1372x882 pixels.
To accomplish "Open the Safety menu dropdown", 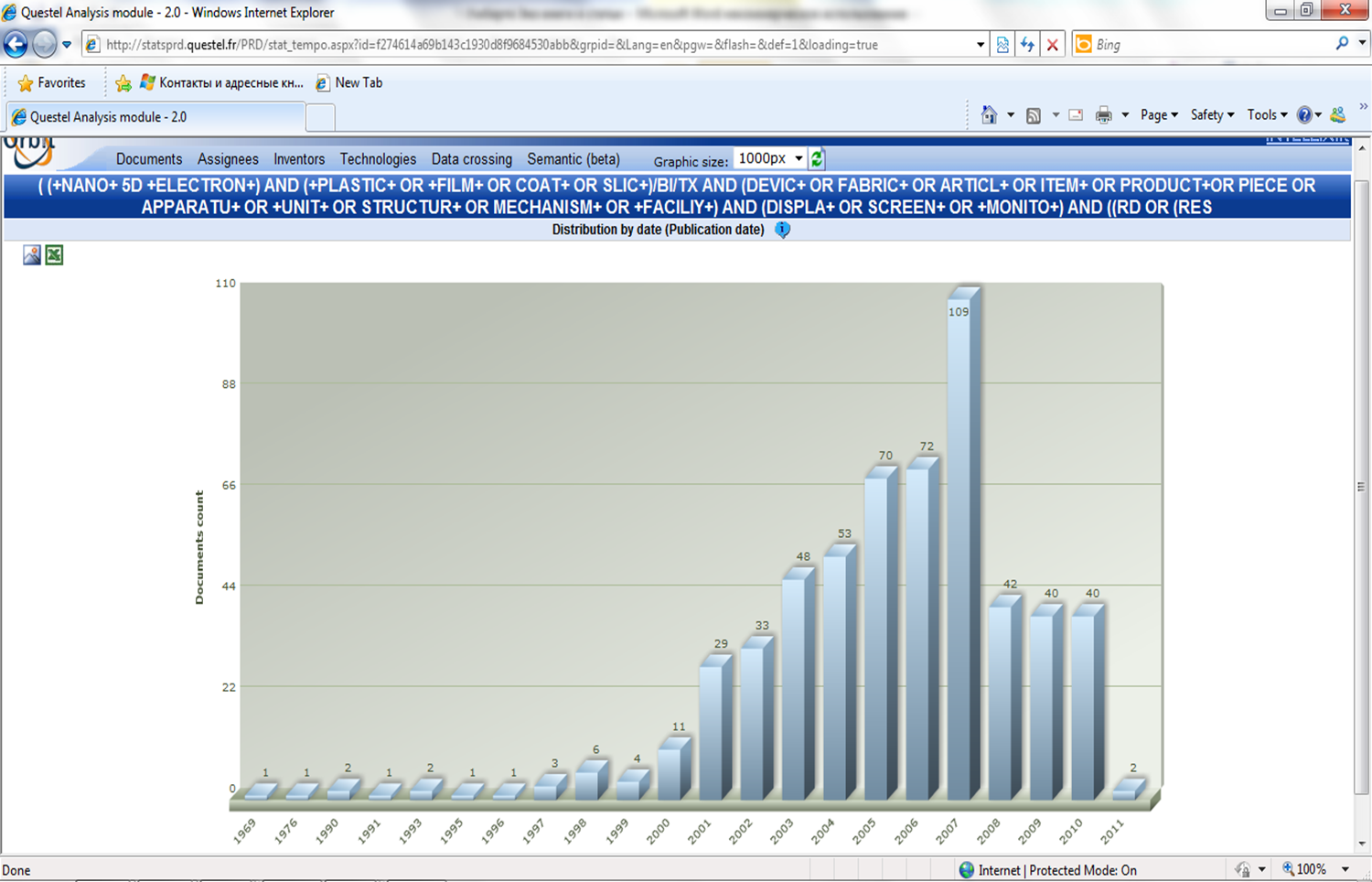I will tap(1213, 115).
